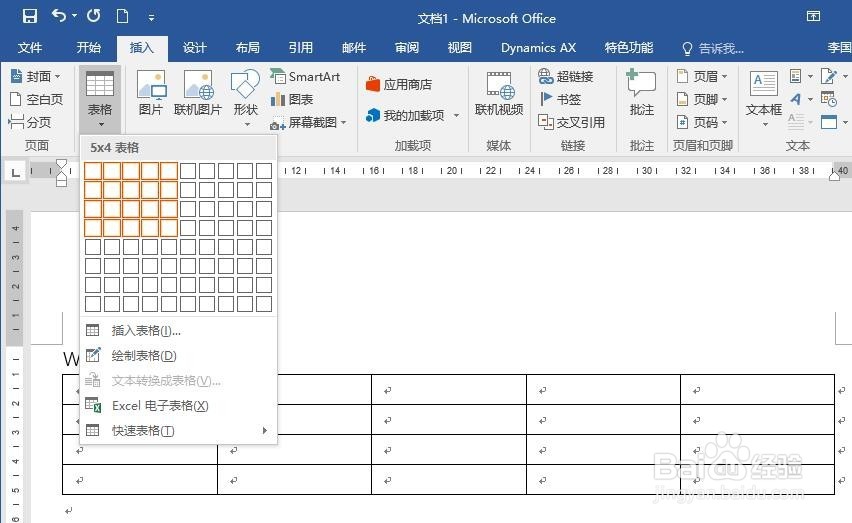Open the Dynamics AX tab
Image resolution: width=852 pixels, height=523 pixels.
click(x=538, y=48)
